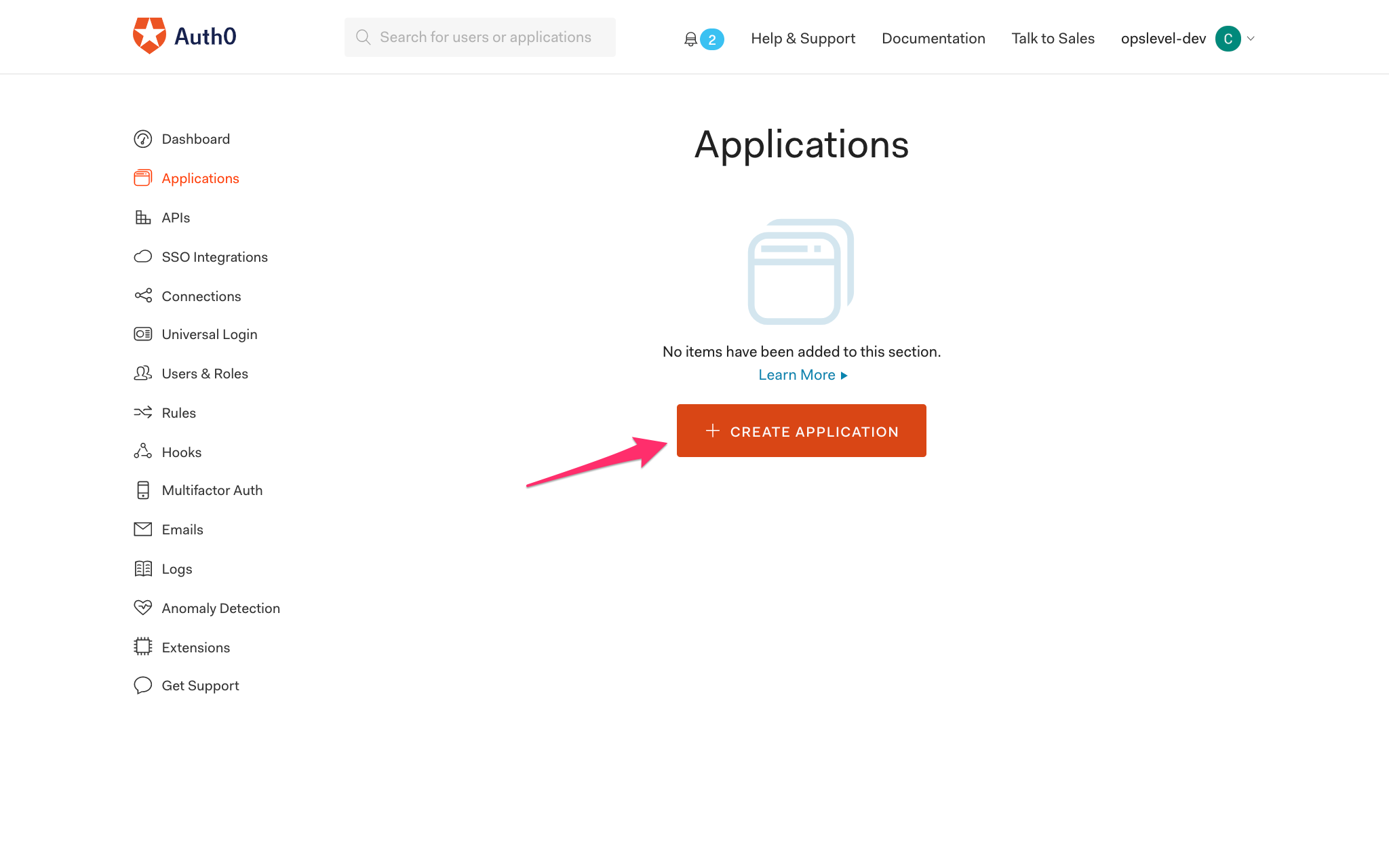The height and width of the screenshot is (868, 1389).
Task: Open SSO Integrations
Action: 214,256
